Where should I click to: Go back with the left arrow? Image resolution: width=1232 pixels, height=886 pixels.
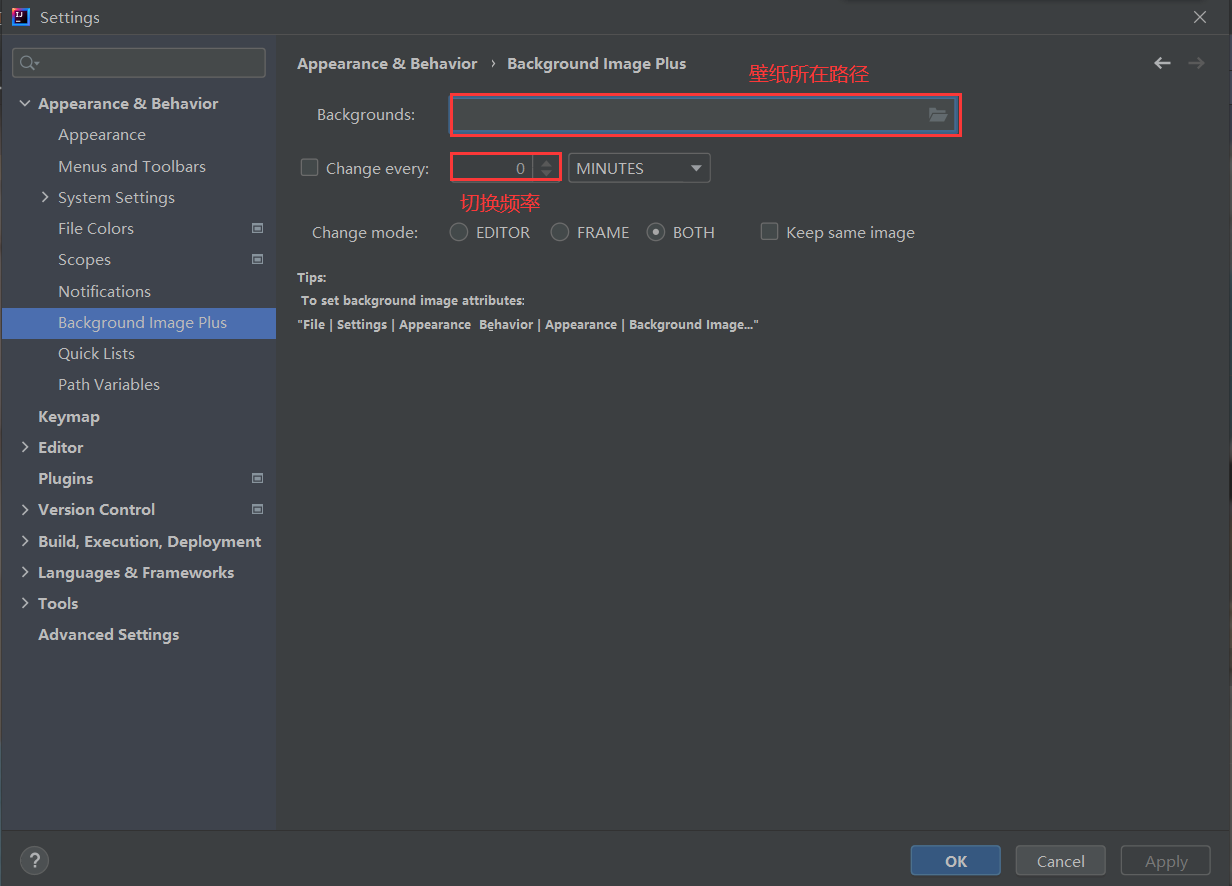[1162, 63]
